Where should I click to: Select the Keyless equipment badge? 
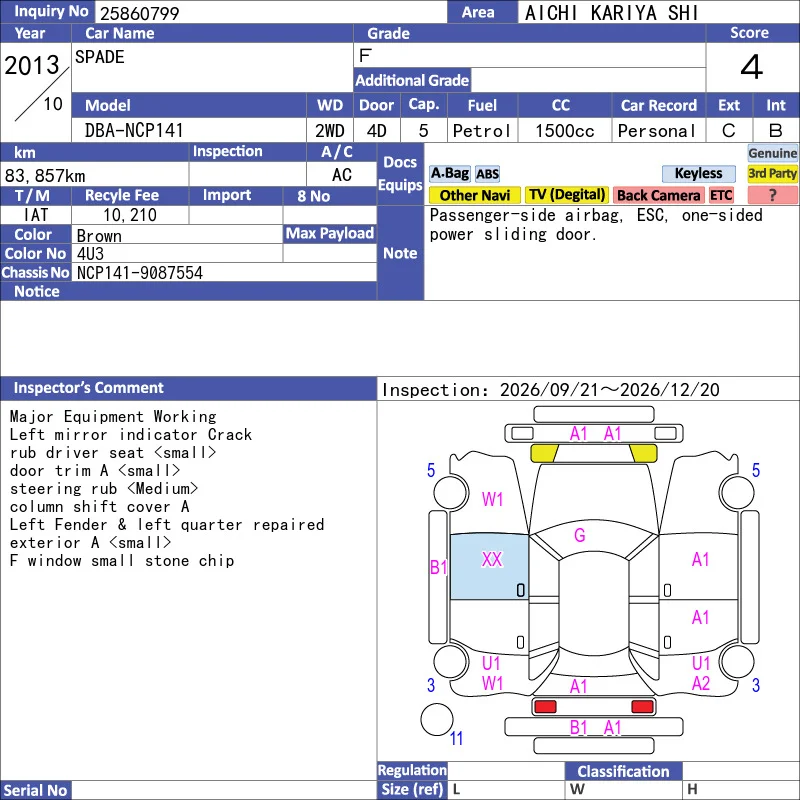pos(698,173)
